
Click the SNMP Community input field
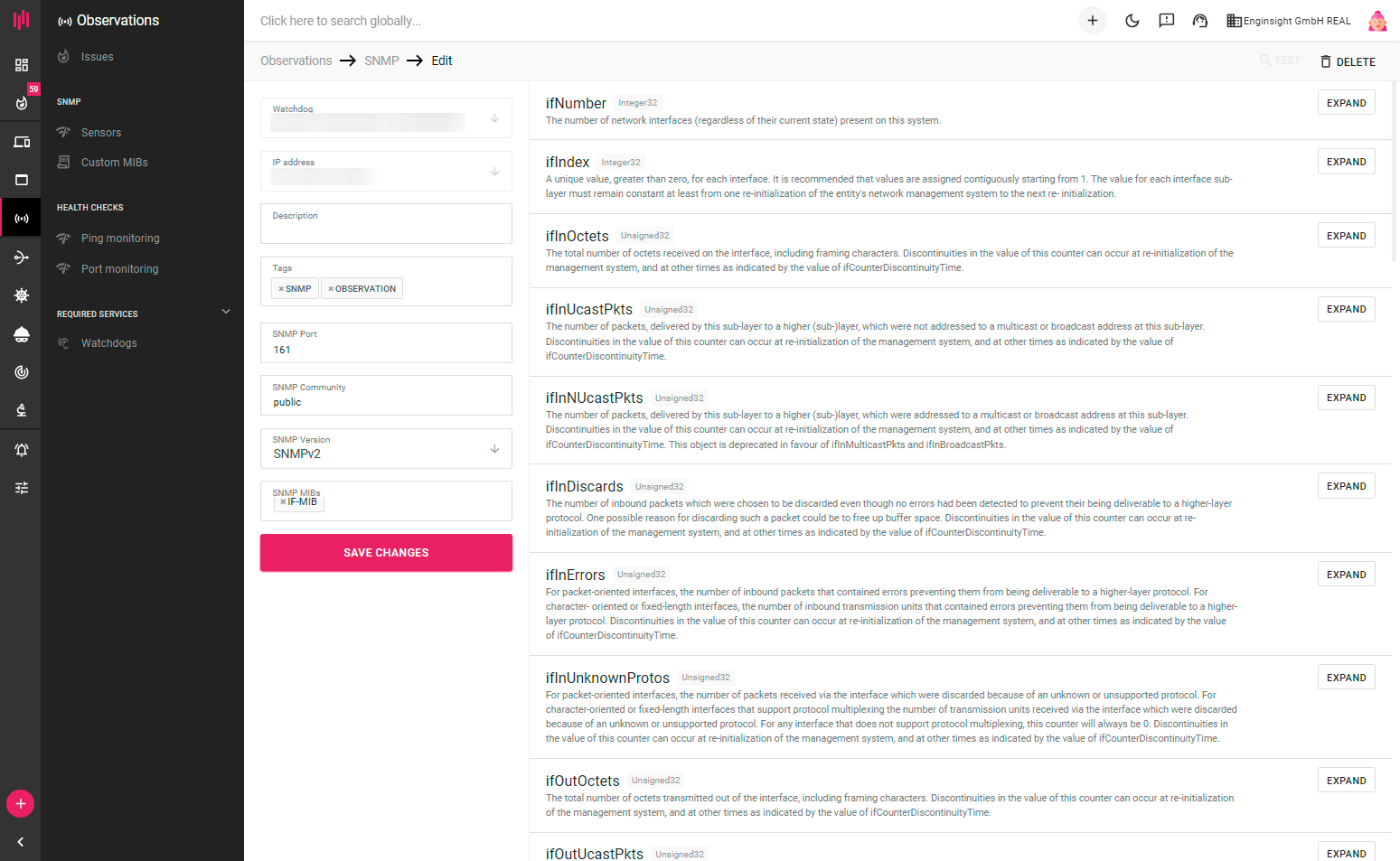pyautogui.click(x=386, y=402)
